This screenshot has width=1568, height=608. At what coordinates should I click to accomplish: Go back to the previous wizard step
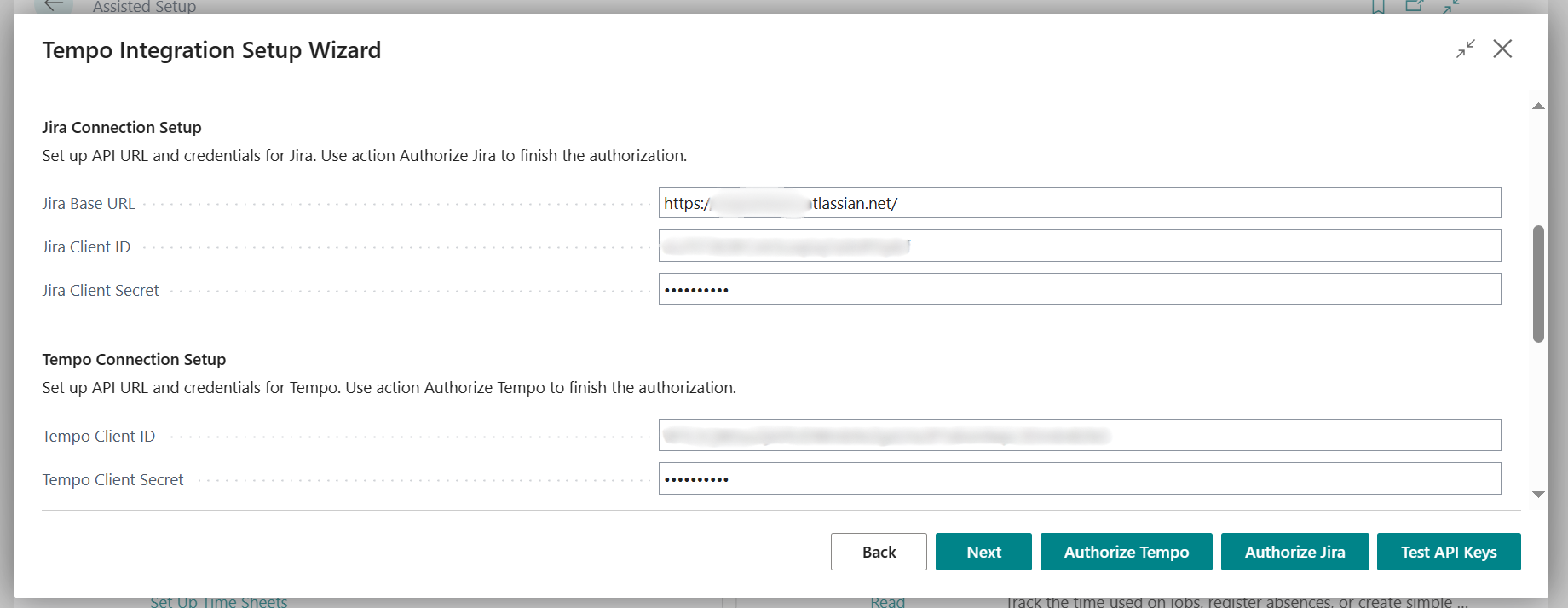point(879,552)
